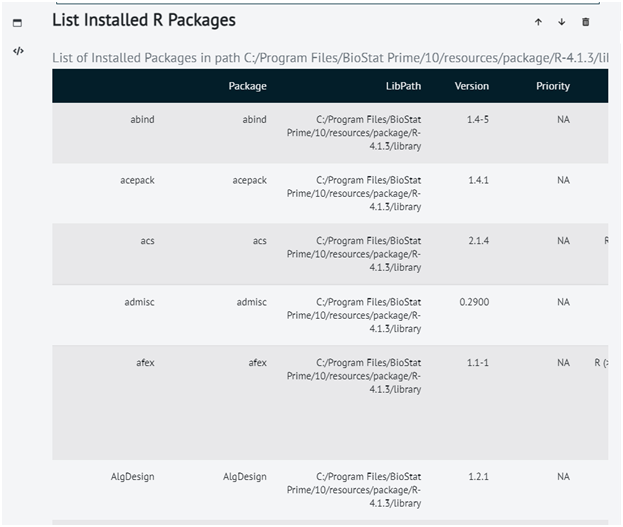Click the AlgDesign version 1.2.1 cell
Image resolution: width=623 pixels, height=527 pixels.
478,477
